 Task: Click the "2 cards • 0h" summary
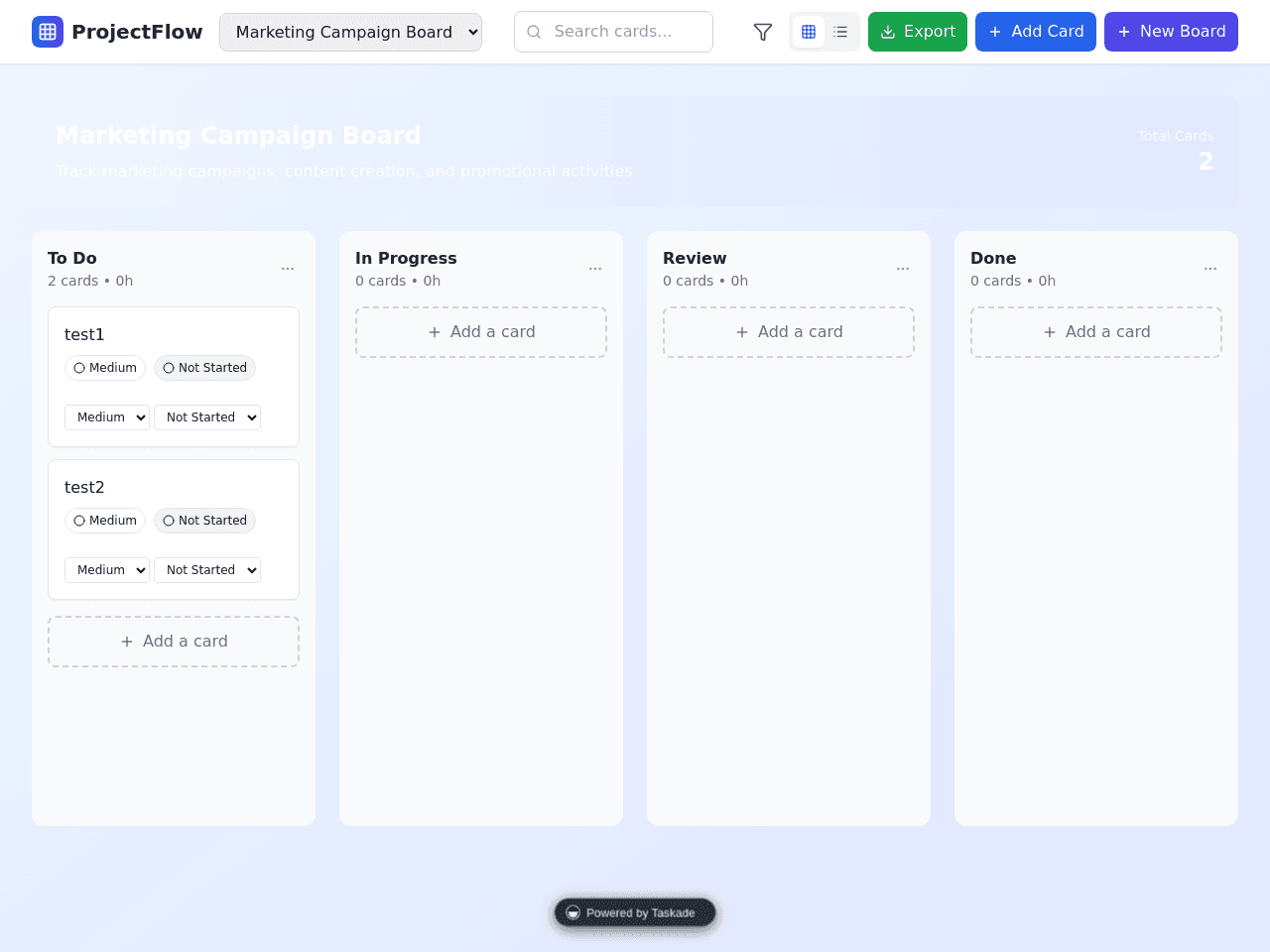[x=90, y=281]
